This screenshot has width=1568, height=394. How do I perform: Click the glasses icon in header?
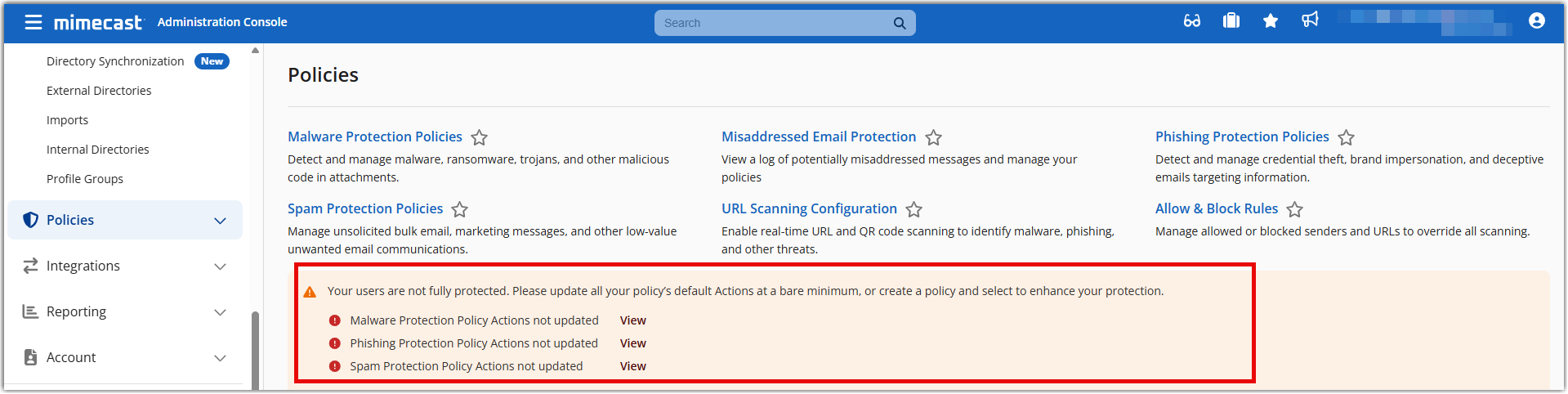pyautogui.click(x=1192, y=21)
